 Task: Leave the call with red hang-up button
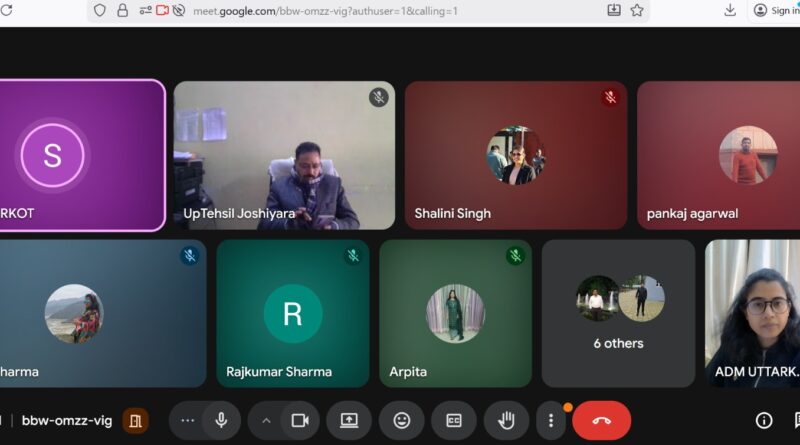[601, 421]
